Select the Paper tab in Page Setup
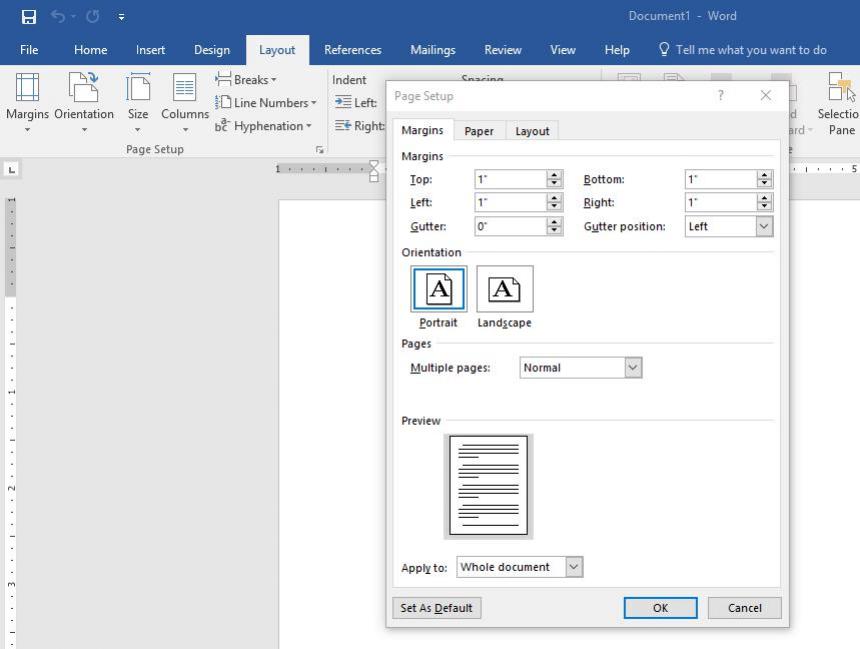Image resolution: width=860 pixels, height=649 pixels. [x=479, y=131]
